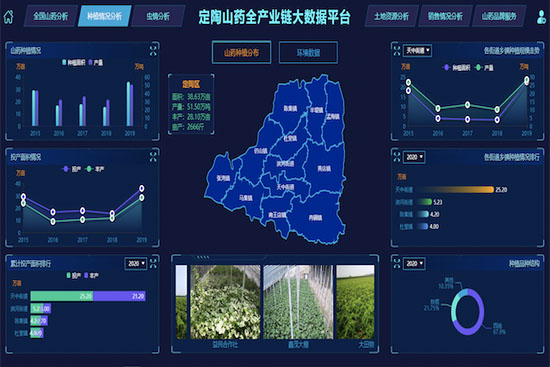Fullscreen the planting variety structure donut panel
This screenshot has height=367, width=550.
coord(397,263)
